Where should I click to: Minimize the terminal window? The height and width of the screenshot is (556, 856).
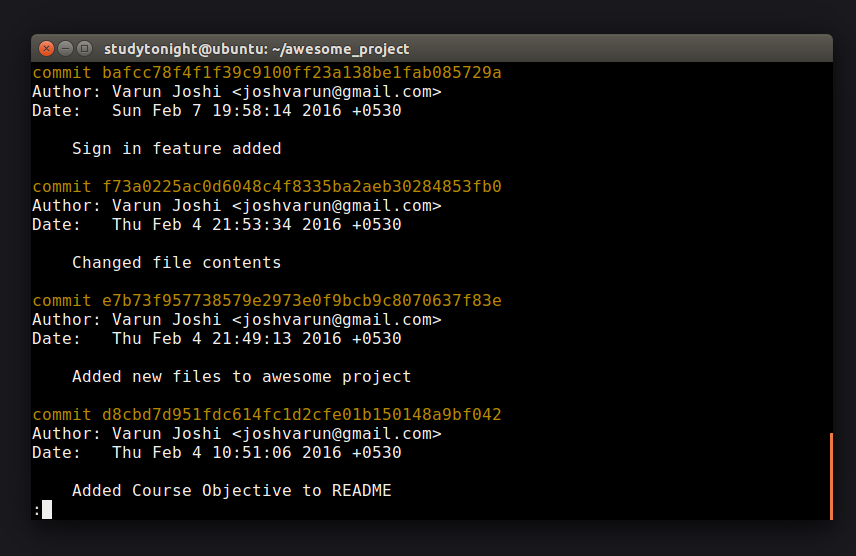(66, 49)
